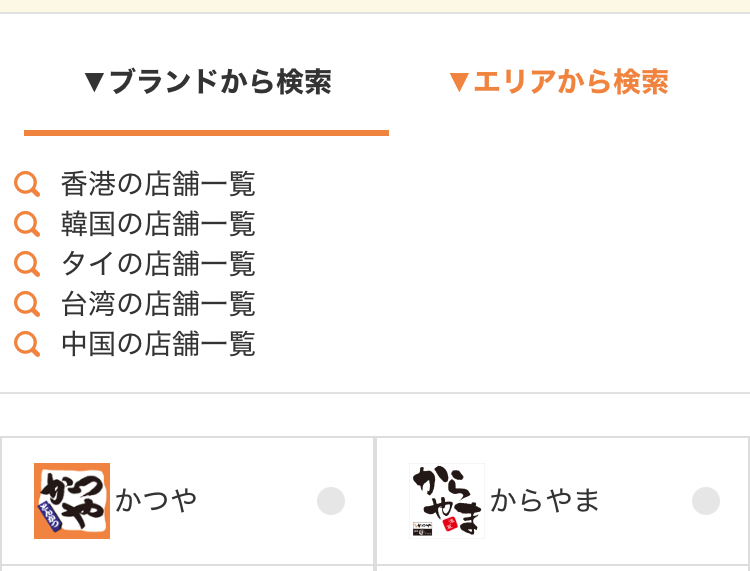
Task: Open タイの店舗一覧 link
Action: pos(158,264)
